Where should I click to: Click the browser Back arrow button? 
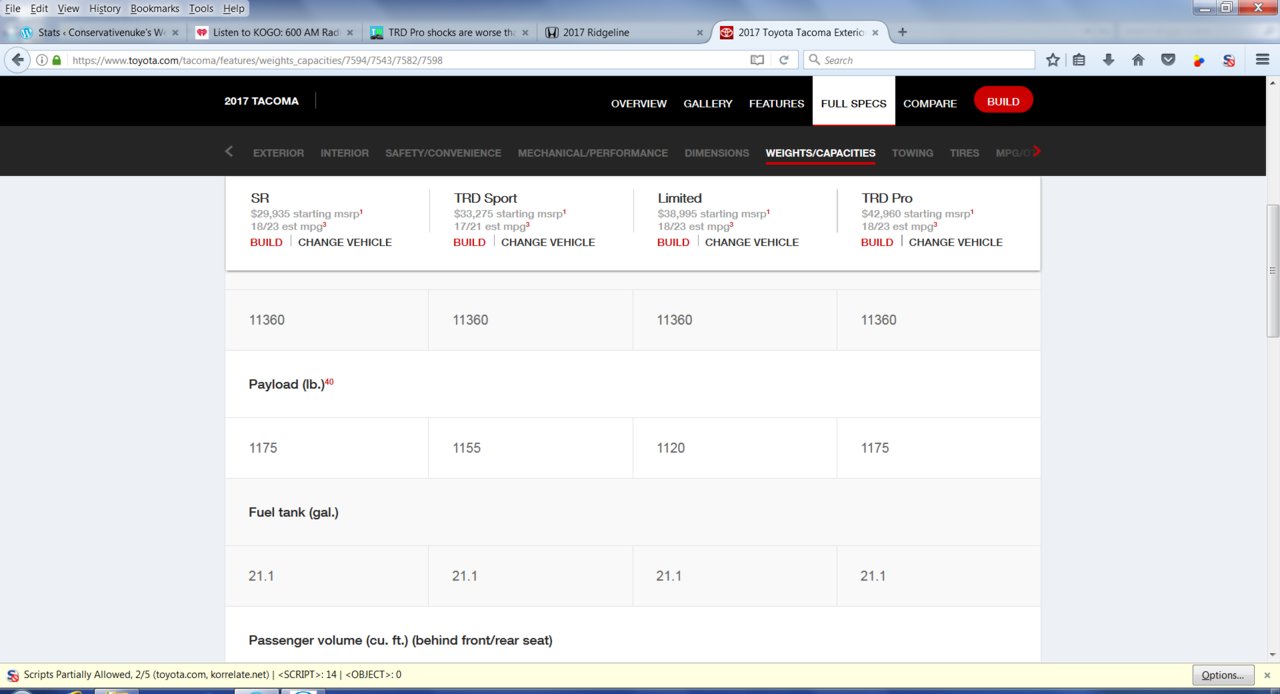pyautogui.click(x=17, y=60)
